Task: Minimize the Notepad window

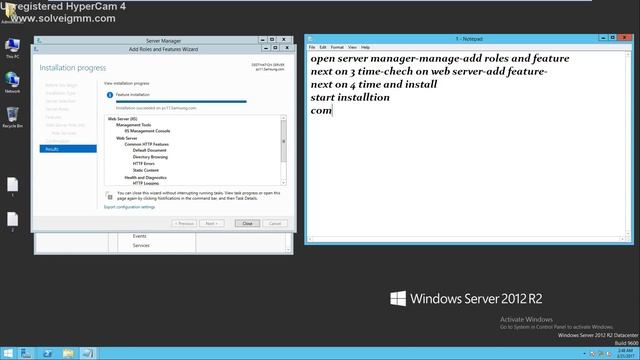Action: (603, 38)
